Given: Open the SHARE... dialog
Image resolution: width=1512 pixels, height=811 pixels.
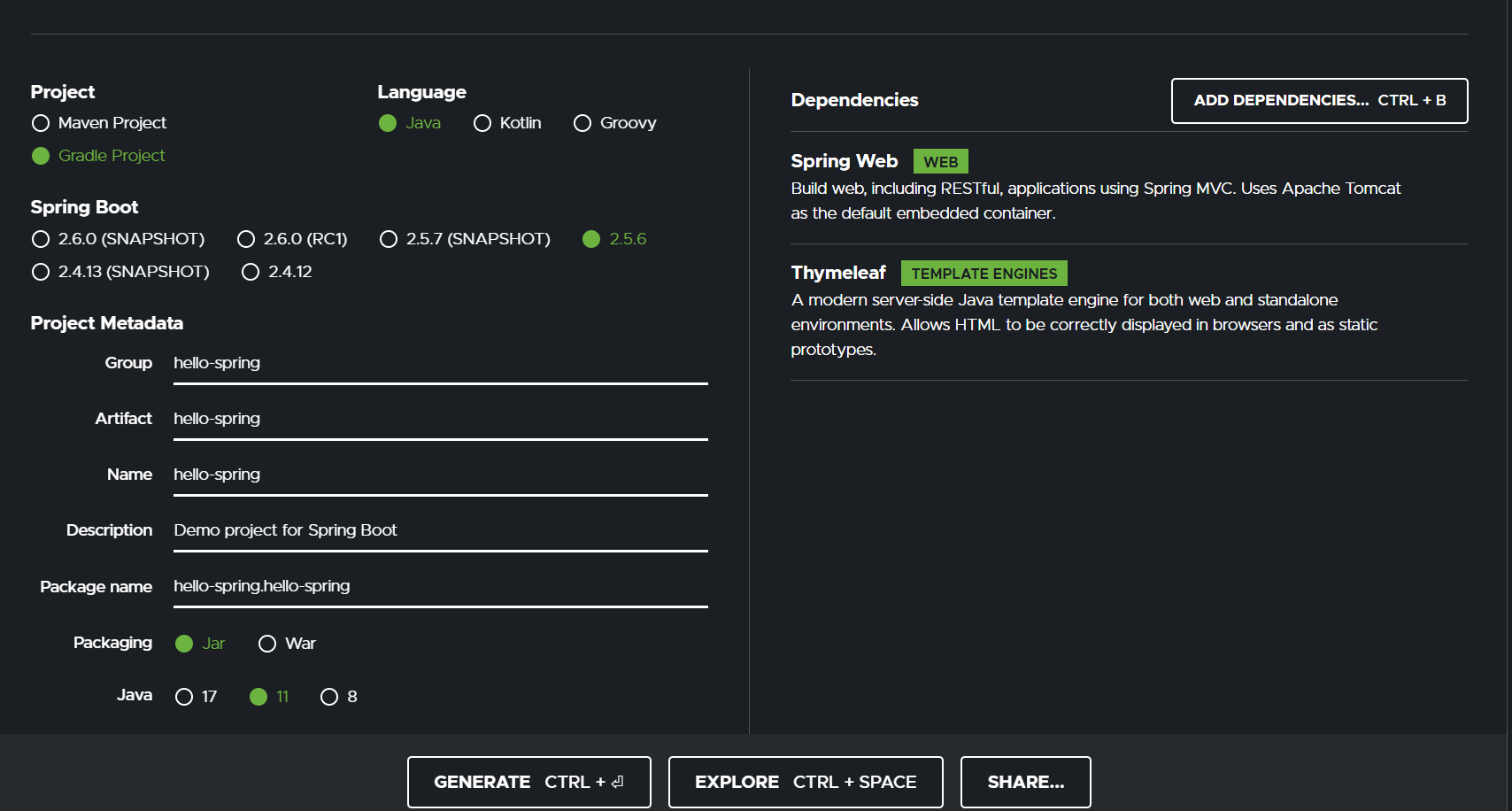Looking at the screenshot, I should coord(1025,782).
